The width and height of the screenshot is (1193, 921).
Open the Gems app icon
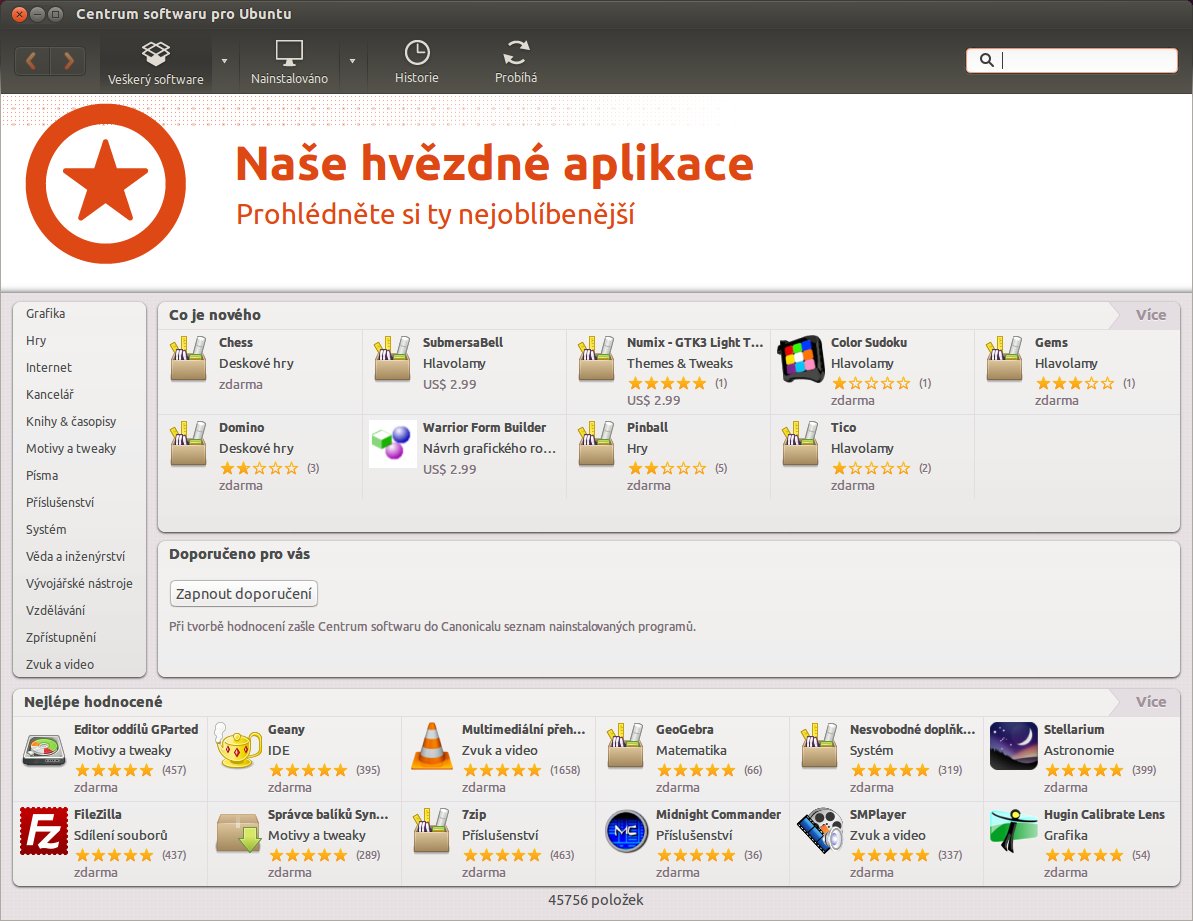pos(1004,358)
